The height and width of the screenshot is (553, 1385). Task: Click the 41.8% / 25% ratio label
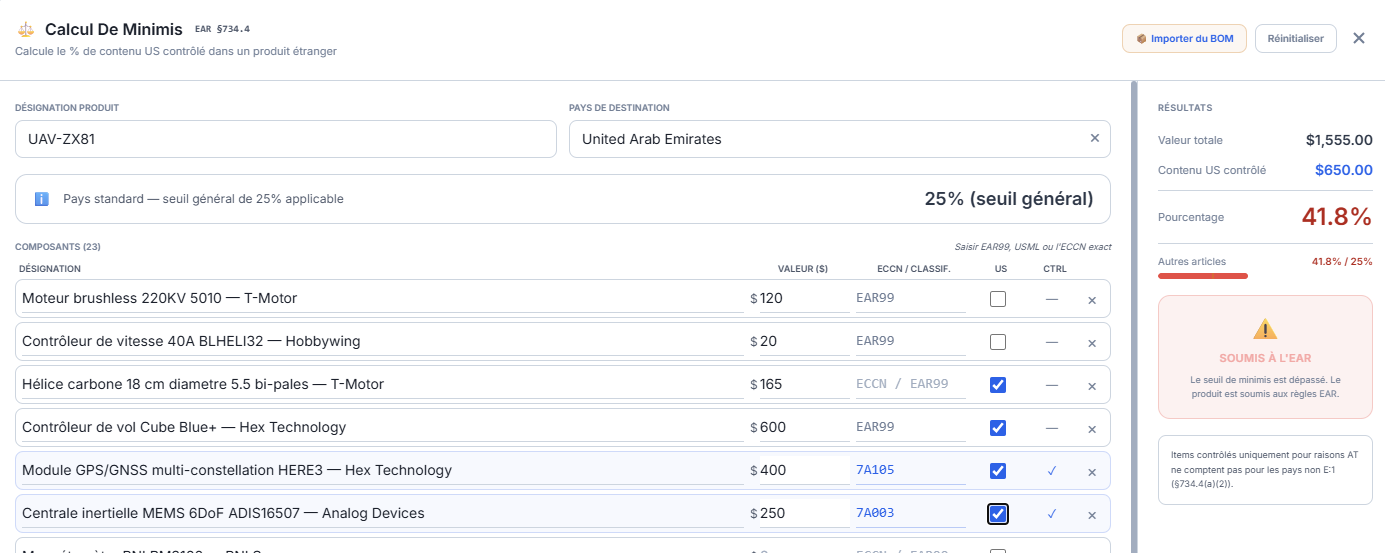[x=1342, y=262]
